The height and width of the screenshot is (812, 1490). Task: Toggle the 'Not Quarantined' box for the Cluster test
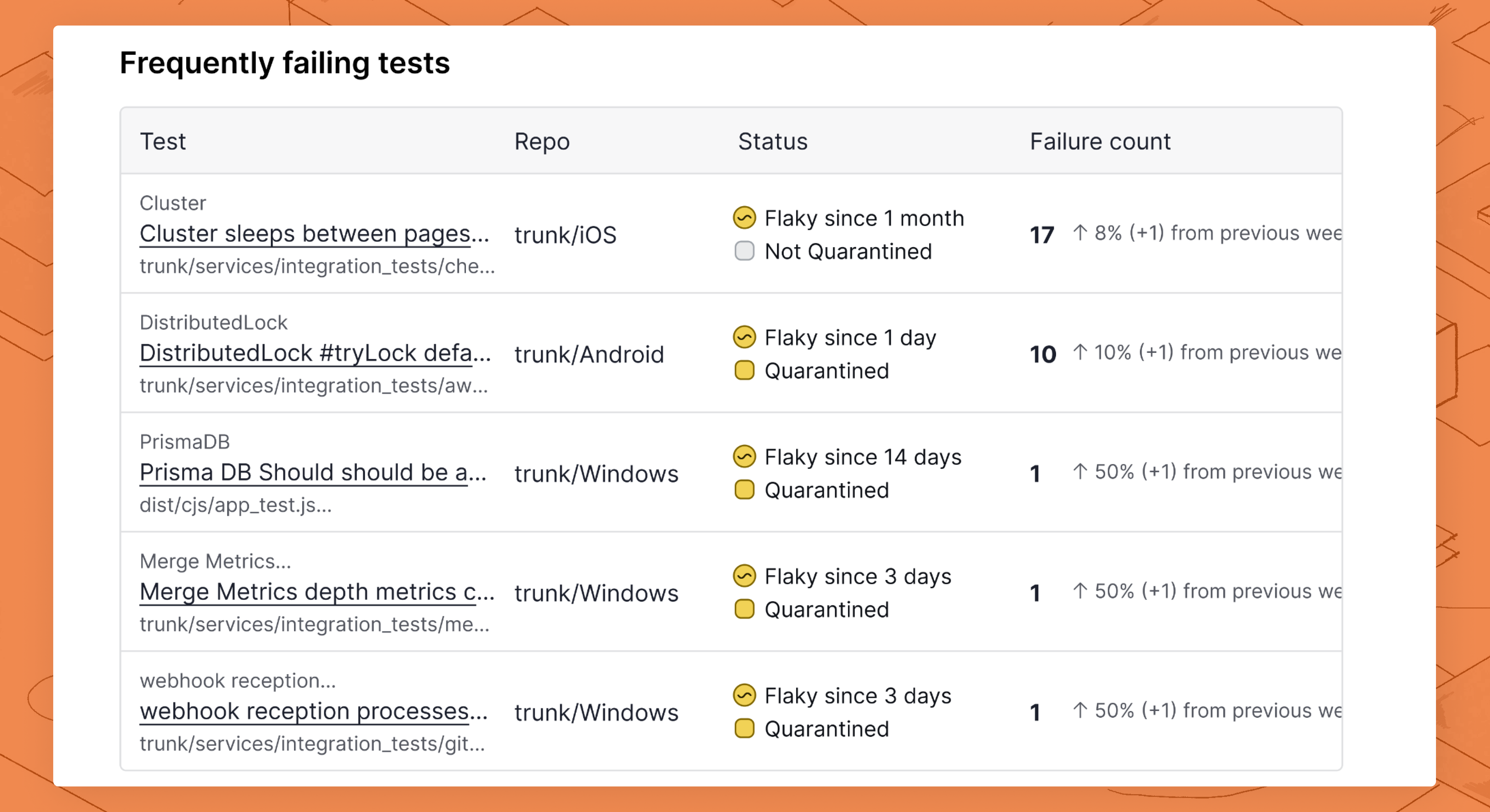click(x=744, y=251)
